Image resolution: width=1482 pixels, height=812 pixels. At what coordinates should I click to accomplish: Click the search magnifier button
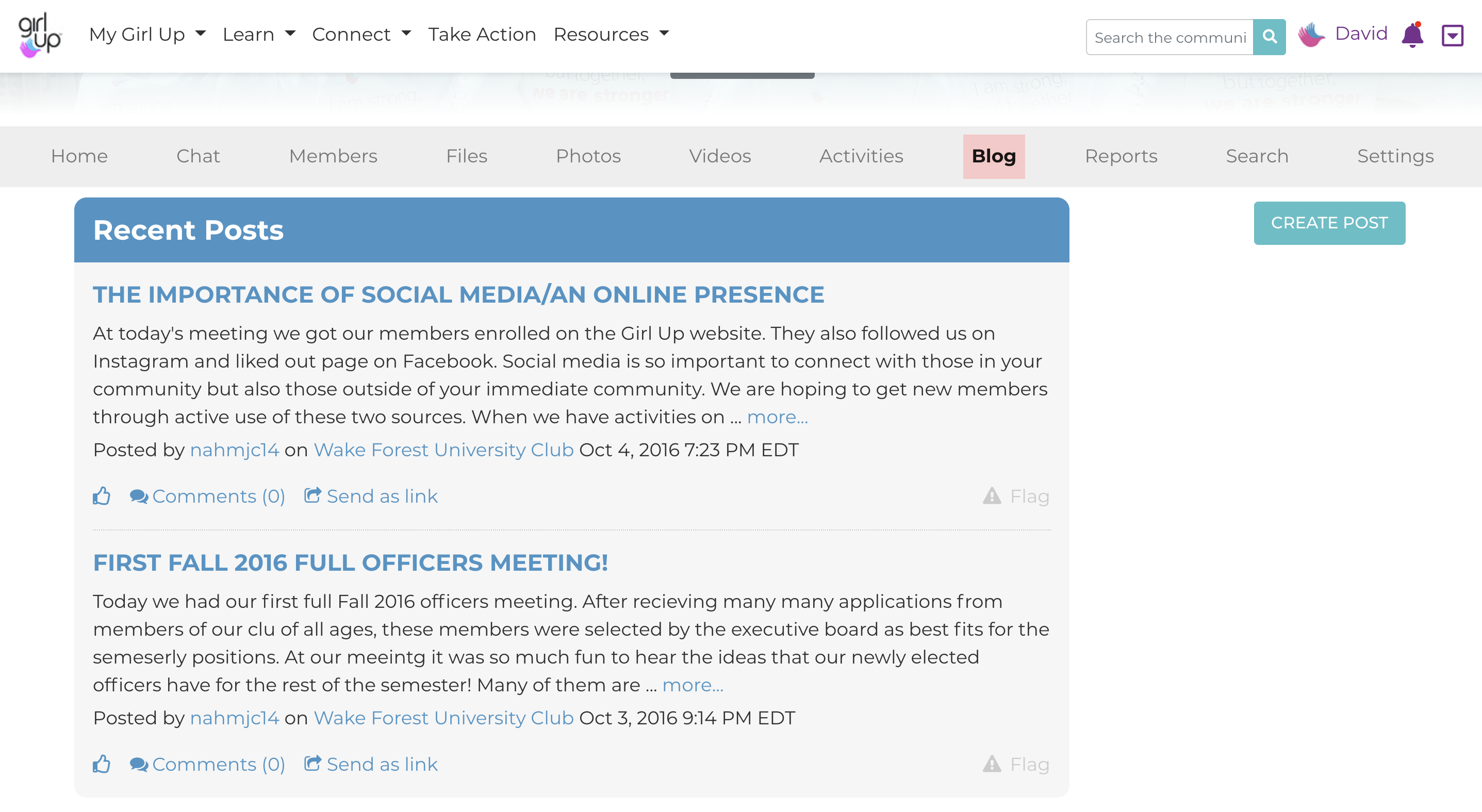point(1269,37)
